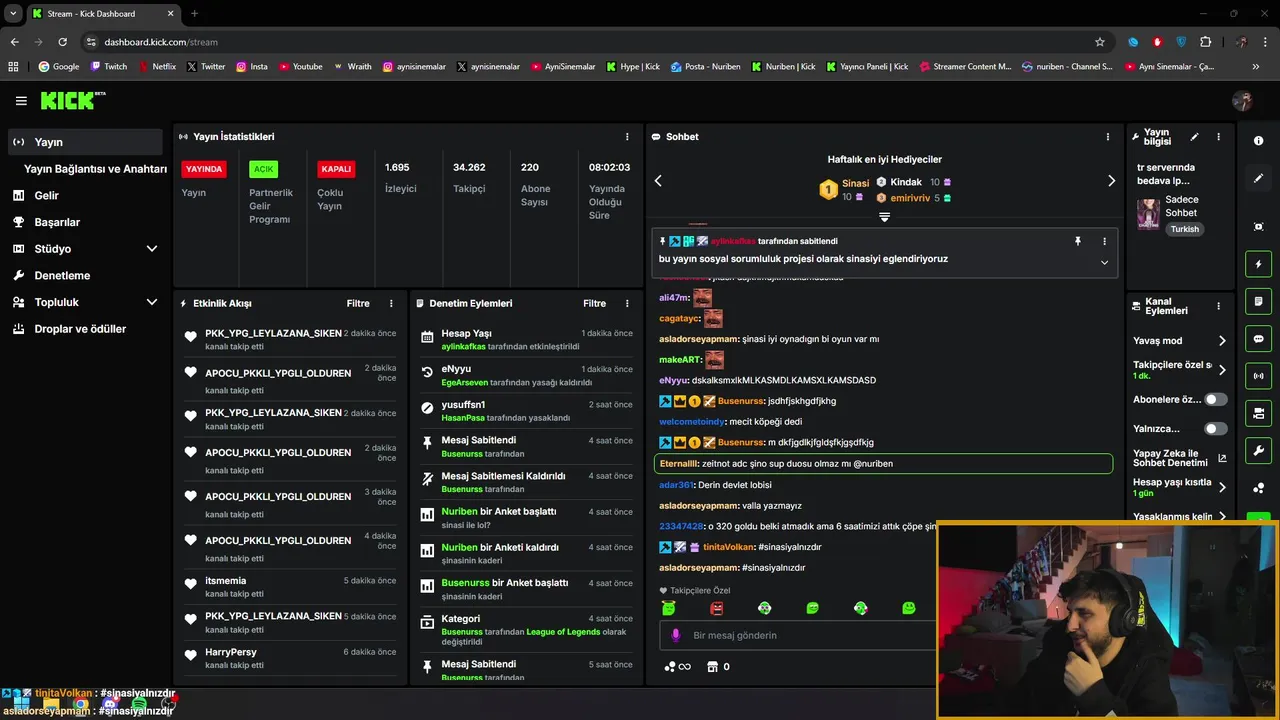Open pinned message three-dot menu
Viewport: 1280px width, 720px height.
[1104, 241]
